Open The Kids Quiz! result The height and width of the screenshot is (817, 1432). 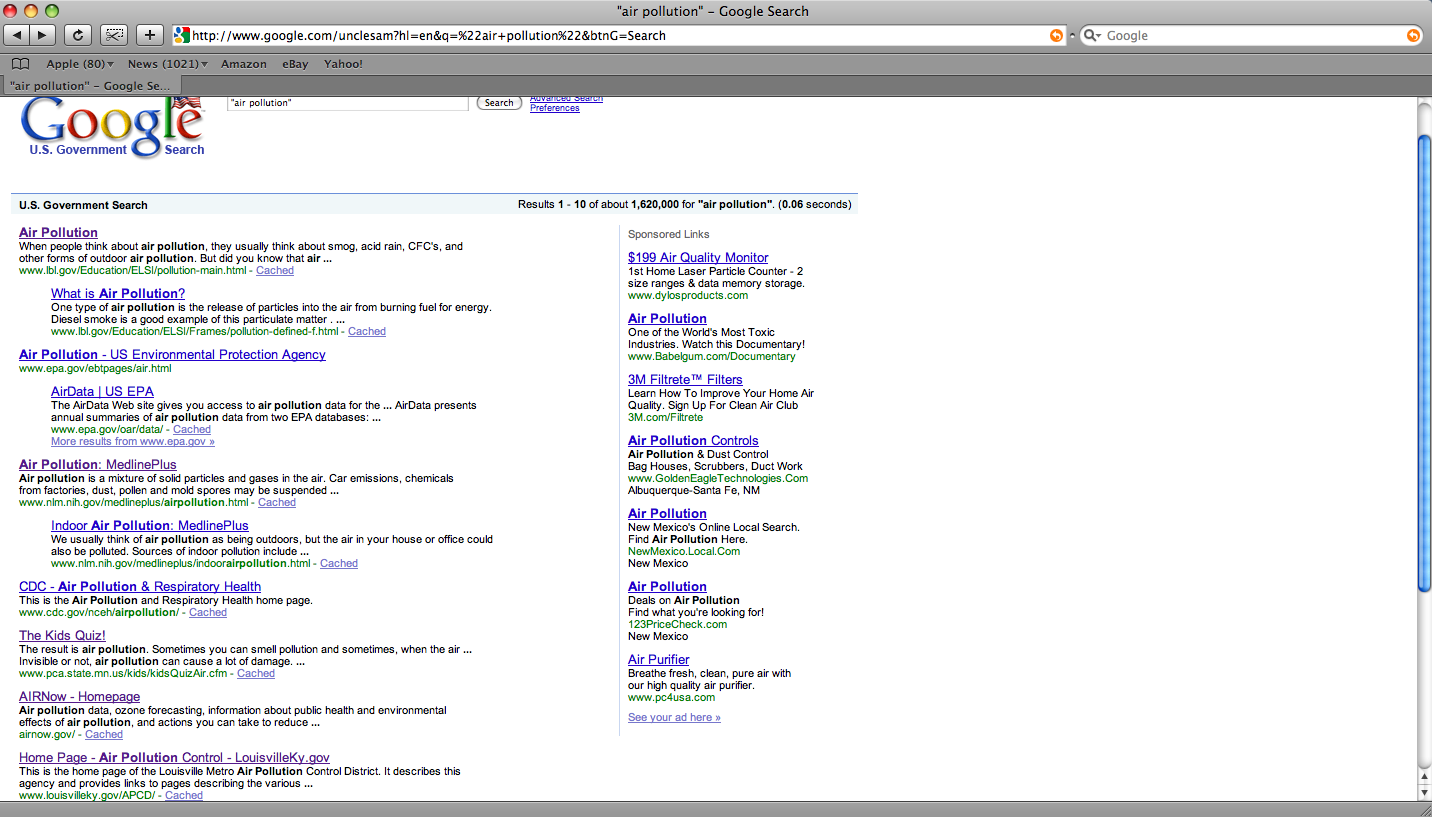[62, 635]
